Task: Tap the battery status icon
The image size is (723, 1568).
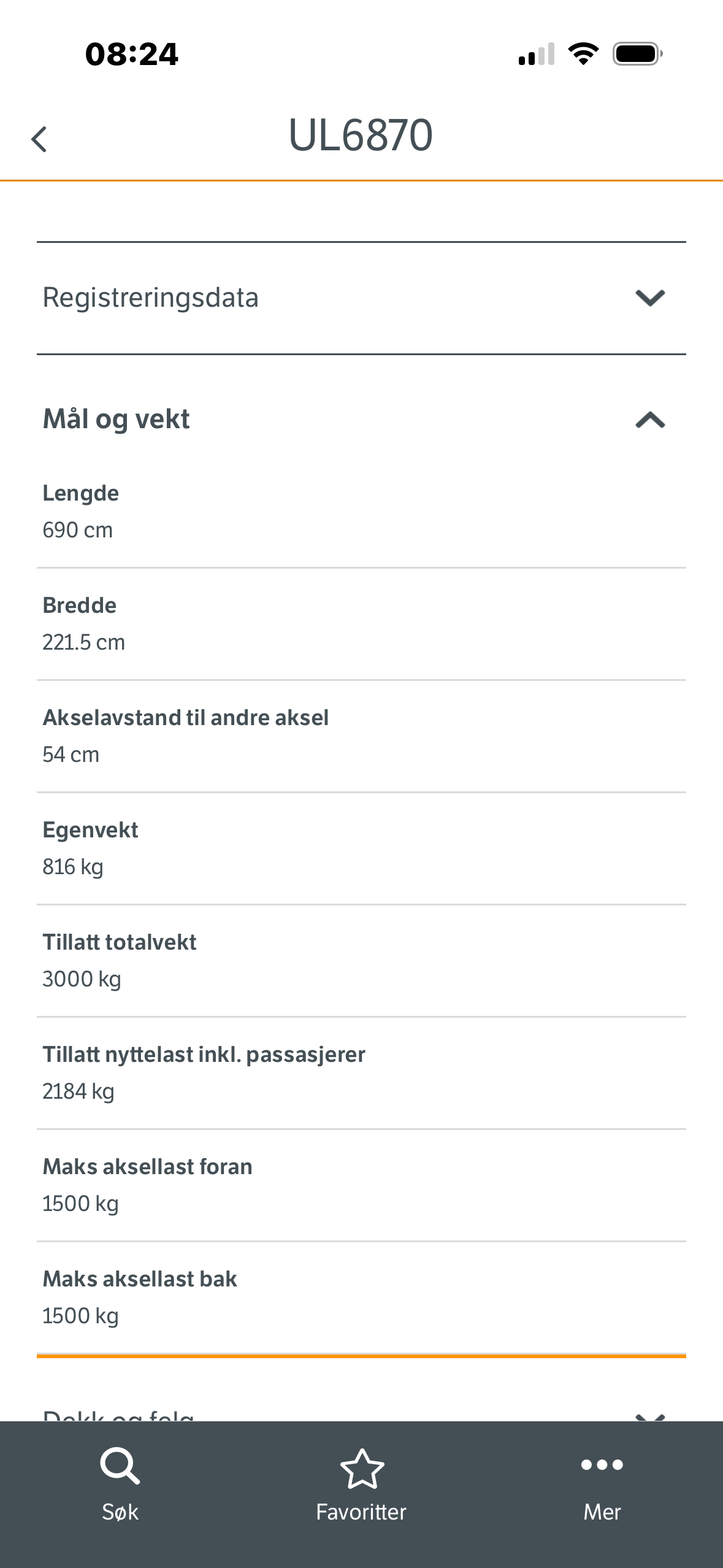Action: [637, 54]
